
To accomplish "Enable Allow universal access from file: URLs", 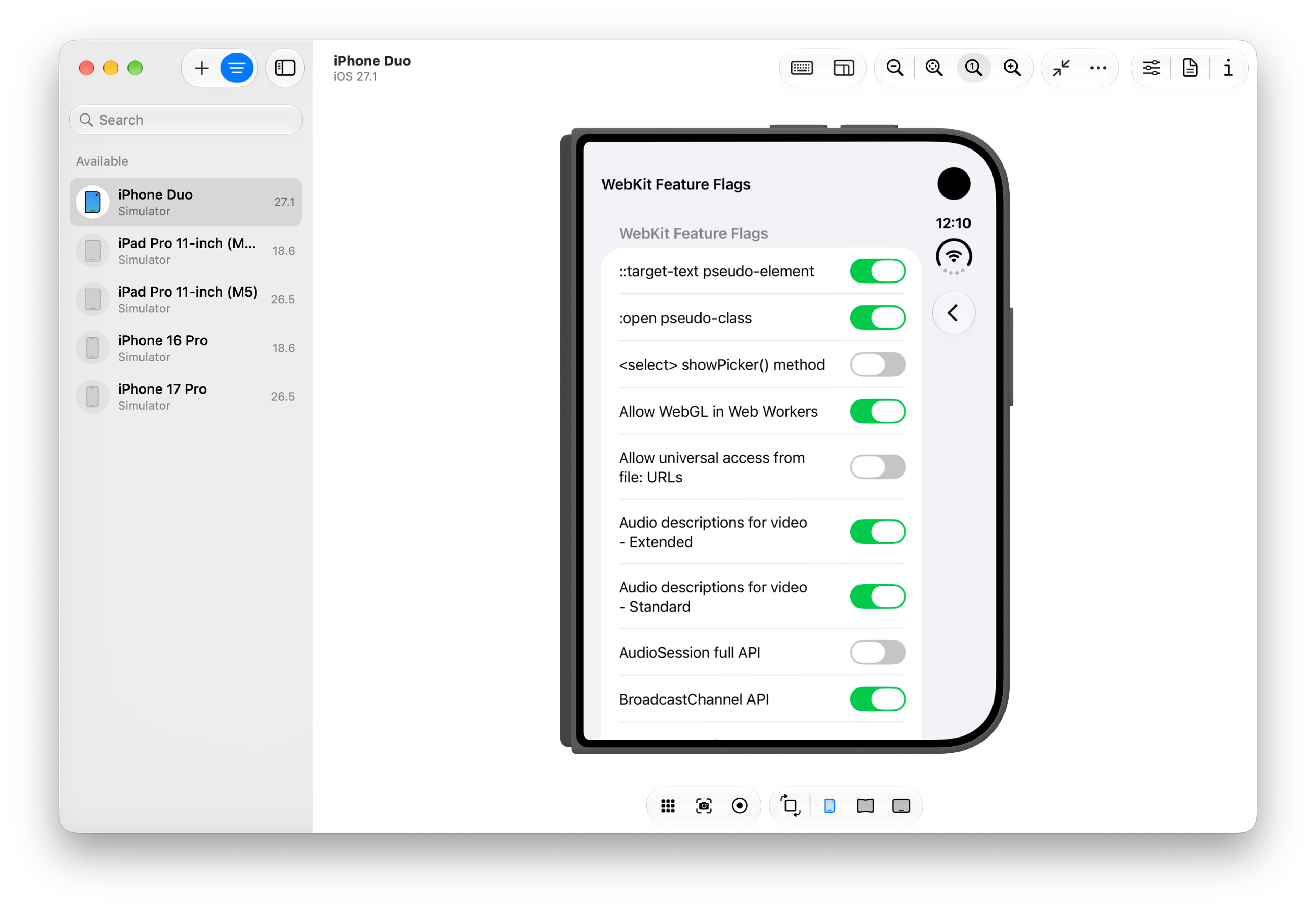I will pyautogui.click(x=877, y=467).
